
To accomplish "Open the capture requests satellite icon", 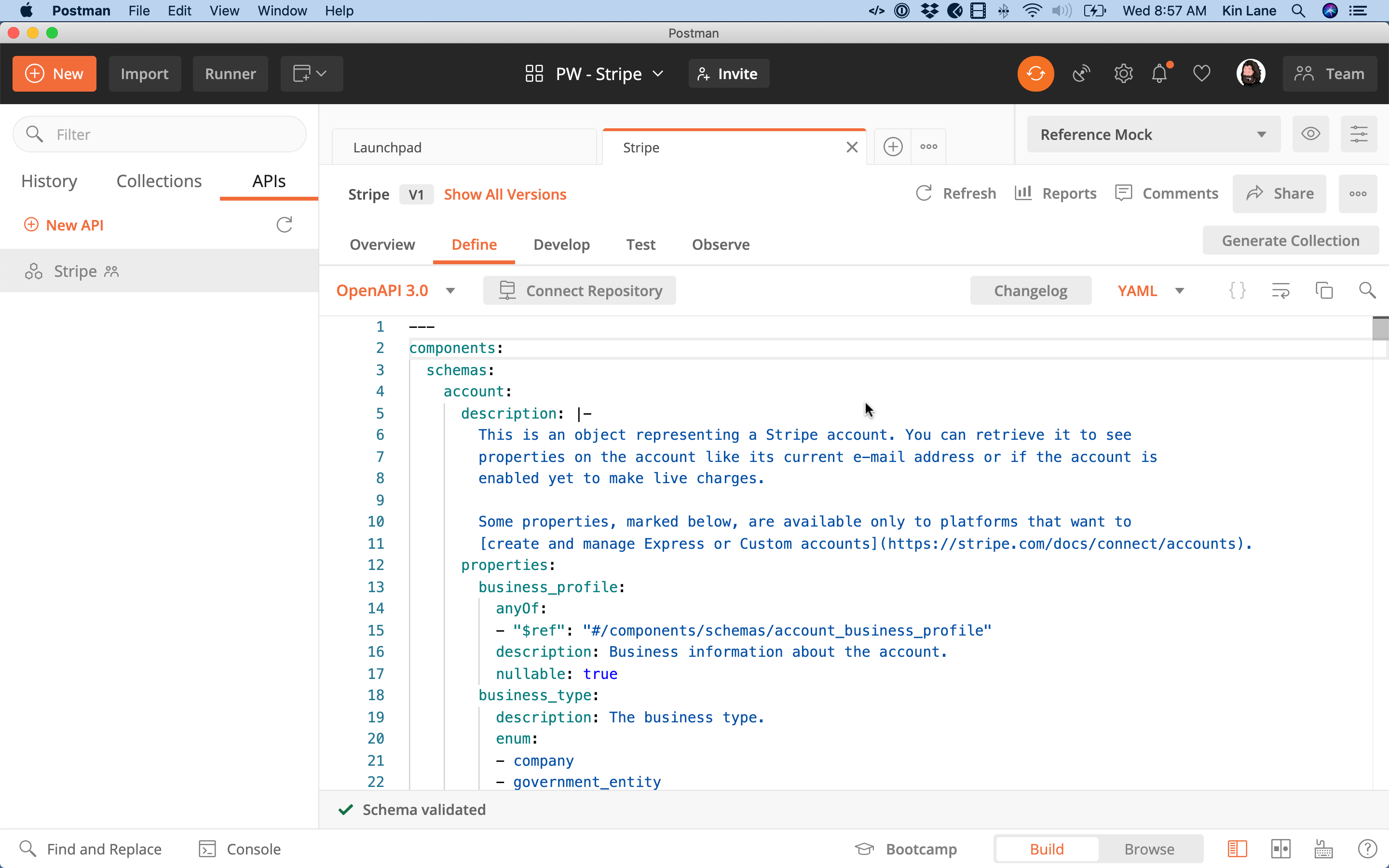I will coord(1081,73).
